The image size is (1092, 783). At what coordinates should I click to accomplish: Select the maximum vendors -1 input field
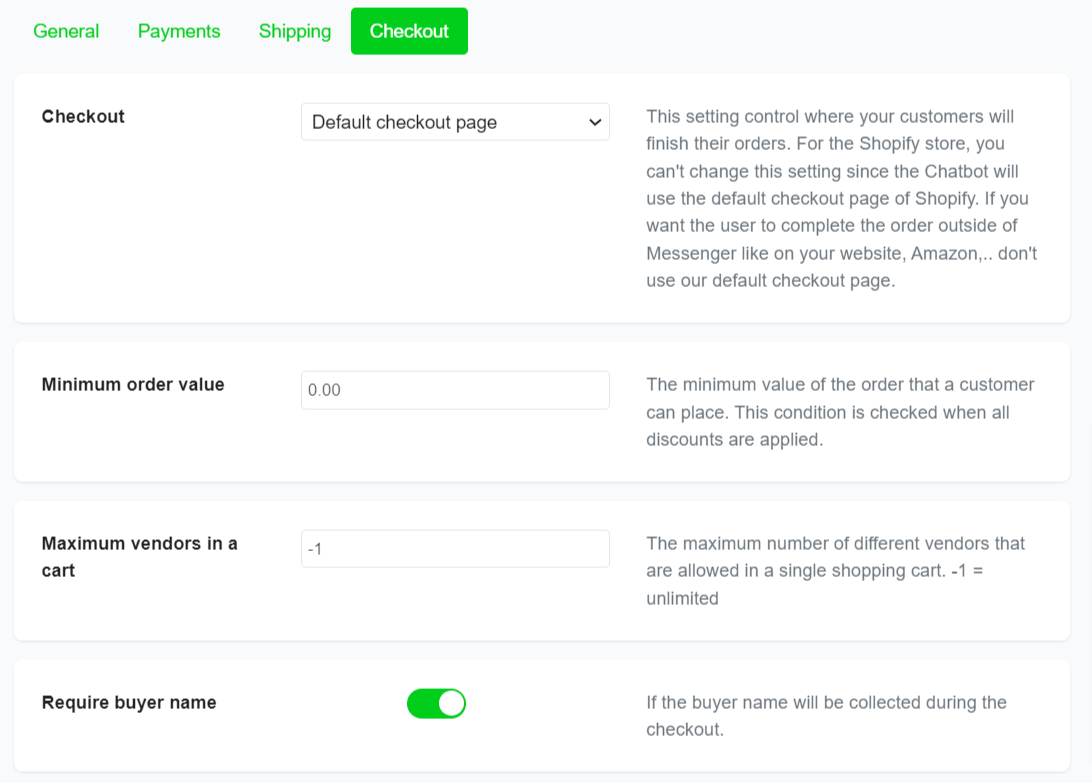click(x=455, y=548)
